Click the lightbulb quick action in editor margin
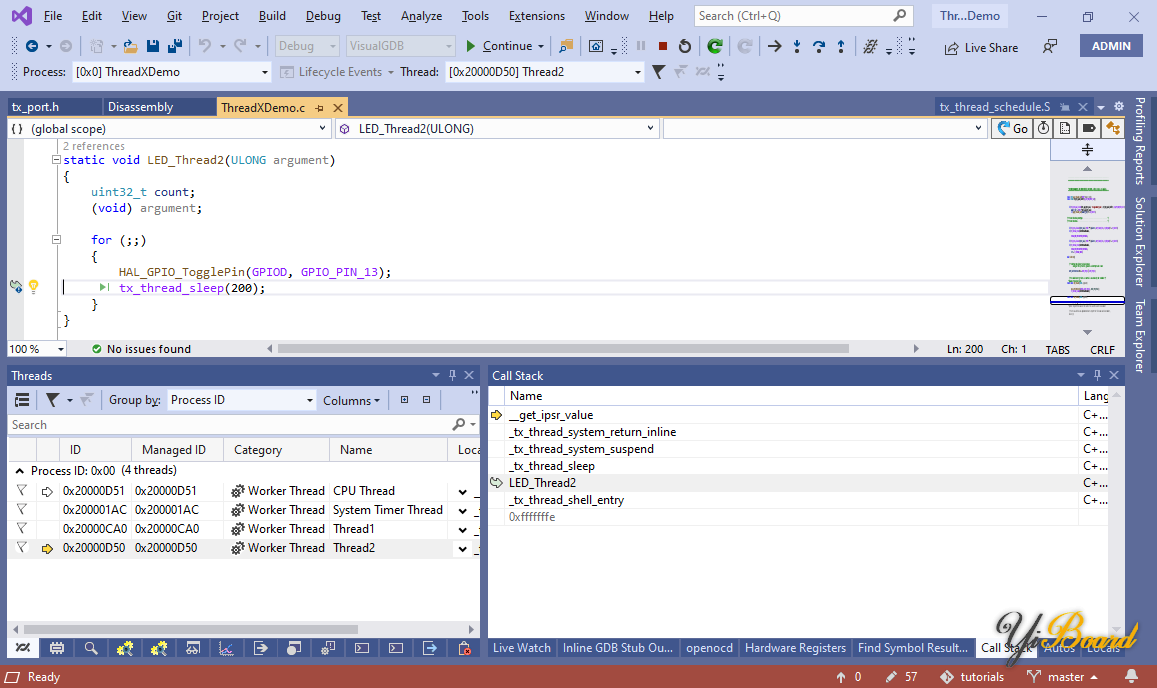Image resolution: width=1157 pixels, height=688 pixels. (33, 286)
